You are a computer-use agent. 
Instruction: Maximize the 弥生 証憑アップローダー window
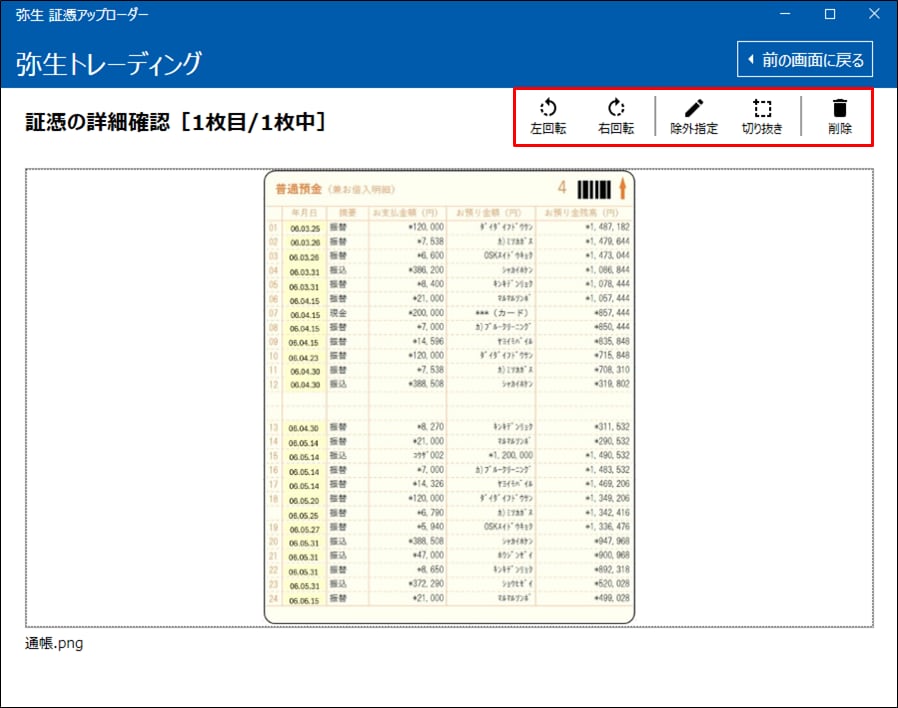point(829,14)
